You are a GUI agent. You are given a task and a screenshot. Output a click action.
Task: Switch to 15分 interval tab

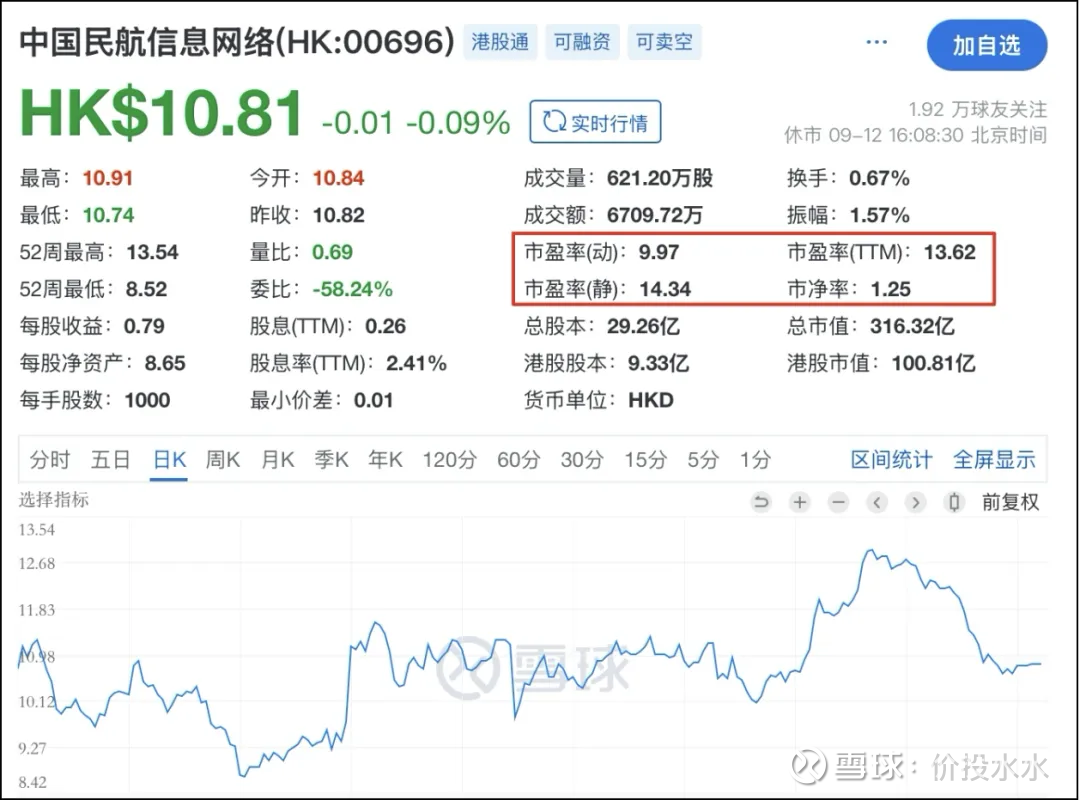(645, 459)
